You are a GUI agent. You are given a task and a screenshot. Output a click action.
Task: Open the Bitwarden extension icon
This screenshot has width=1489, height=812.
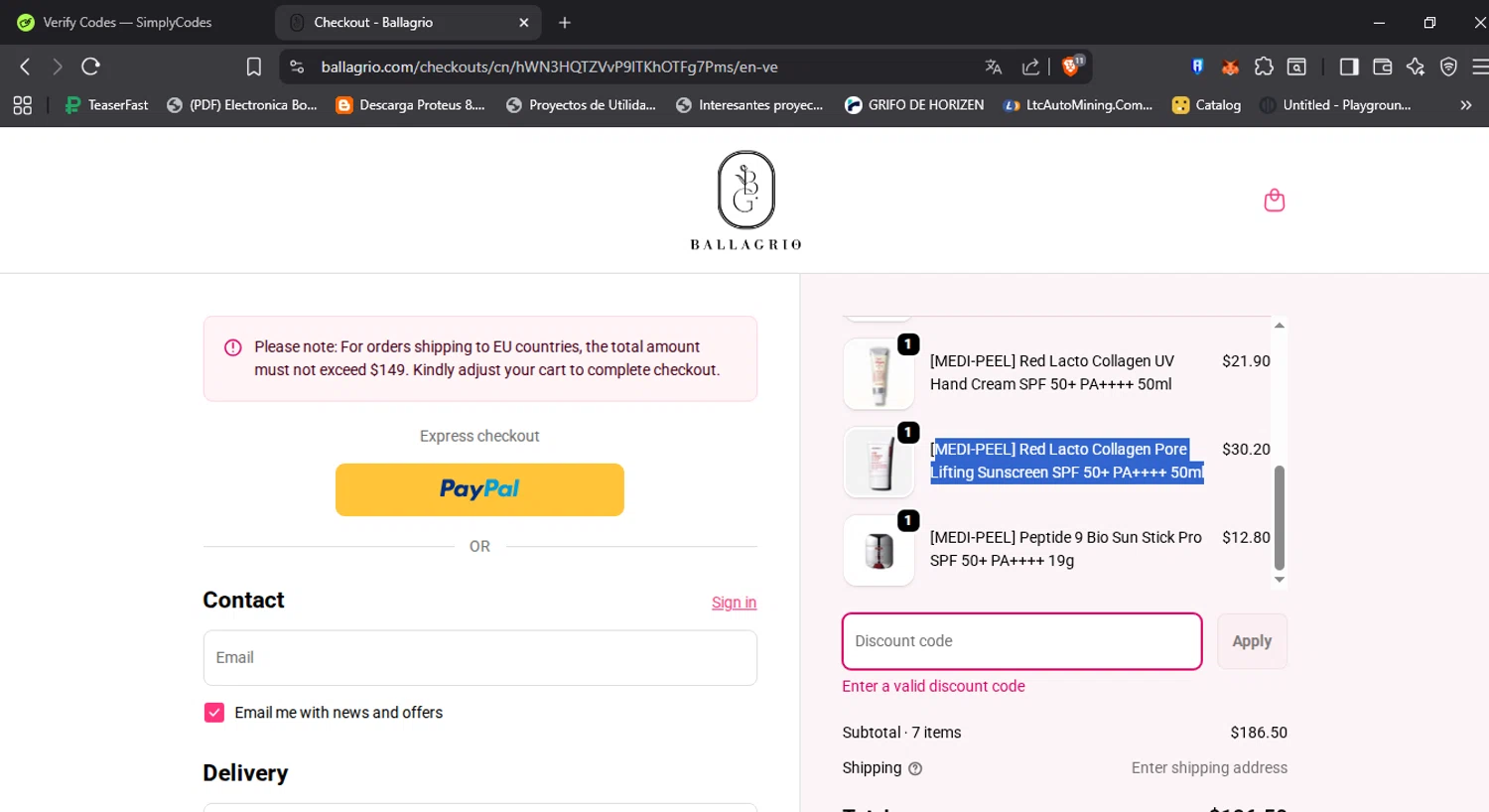[x=1197, y=67]
